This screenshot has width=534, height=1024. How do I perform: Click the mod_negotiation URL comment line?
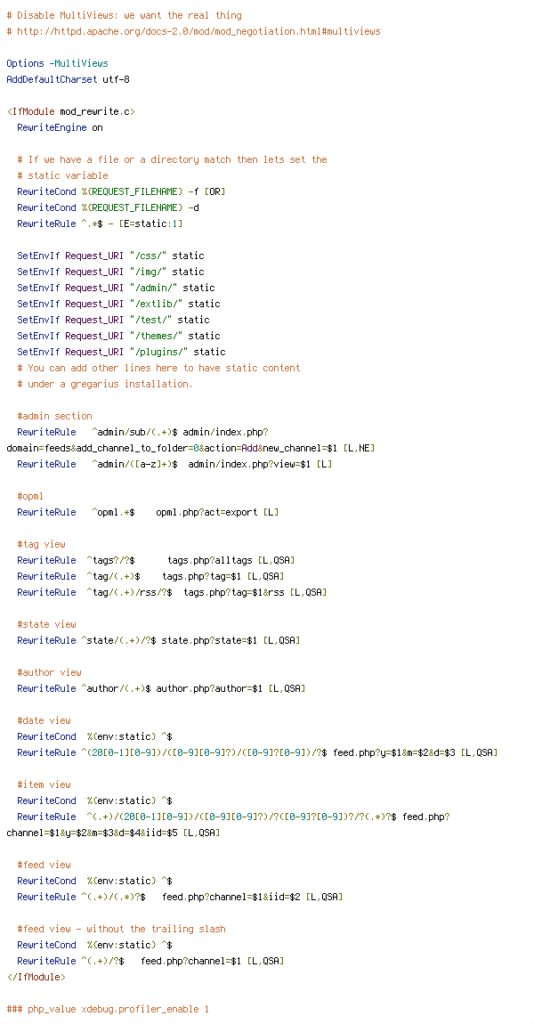tap(193, 31)
